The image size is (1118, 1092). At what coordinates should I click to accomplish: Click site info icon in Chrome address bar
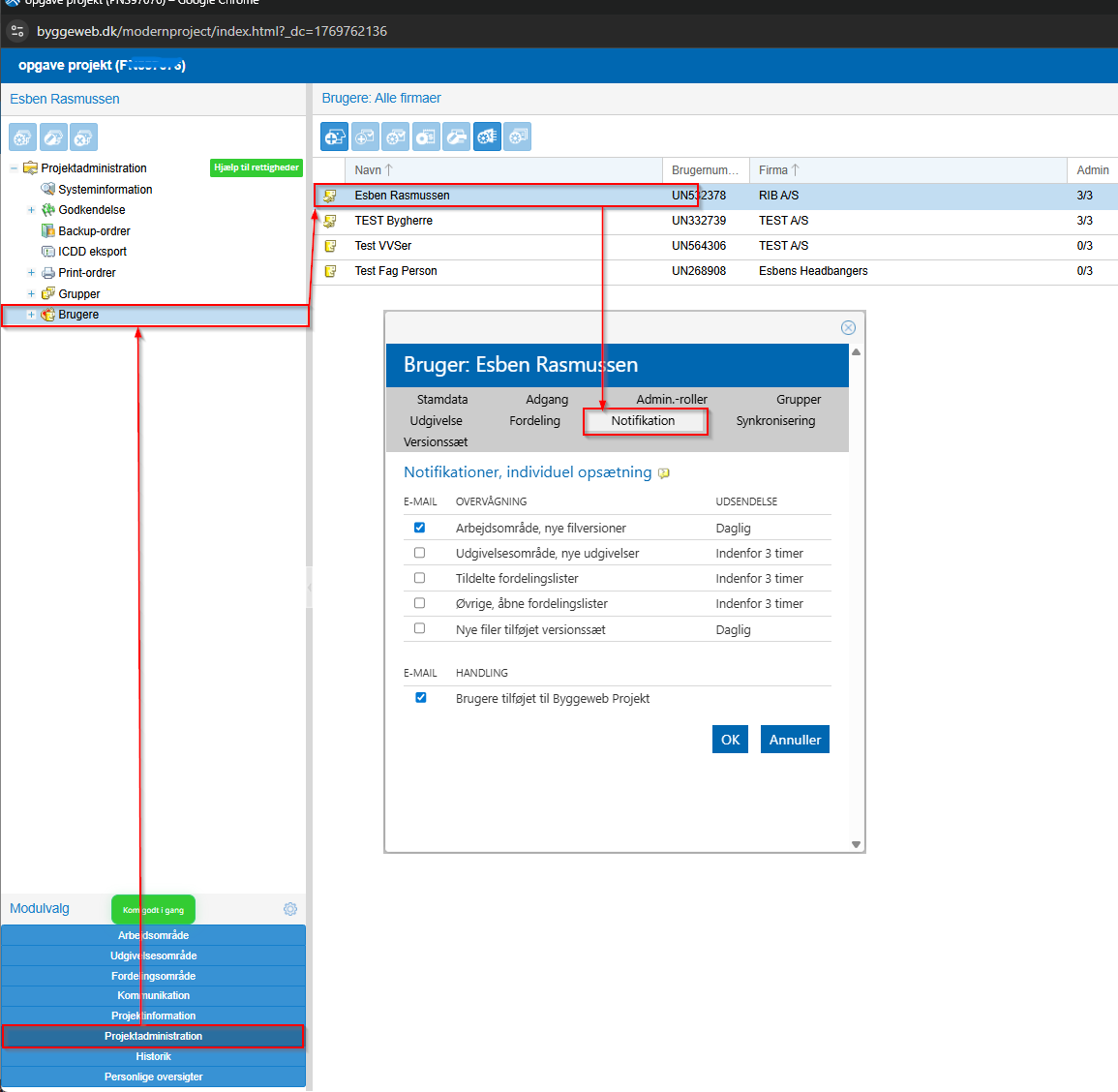click(x=17, y=31)
